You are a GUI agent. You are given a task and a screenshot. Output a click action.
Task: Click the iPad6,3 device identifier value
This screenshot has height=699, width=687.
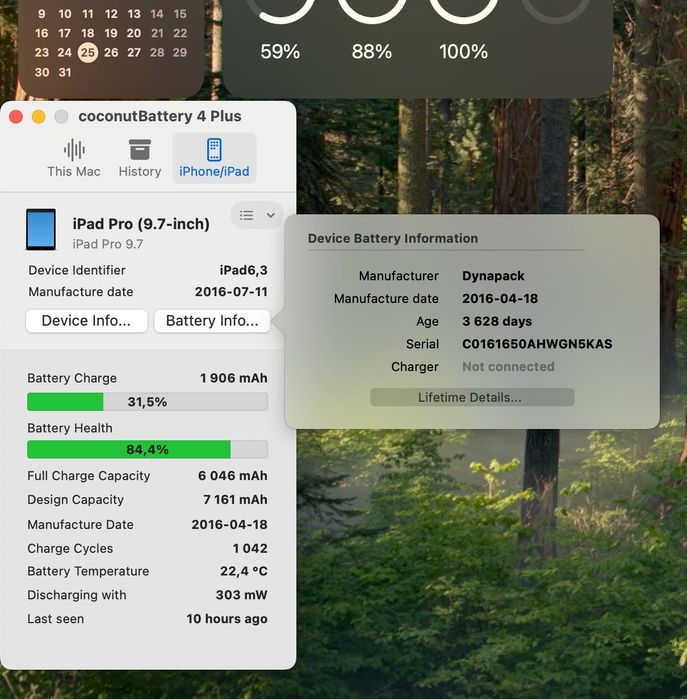243,270
